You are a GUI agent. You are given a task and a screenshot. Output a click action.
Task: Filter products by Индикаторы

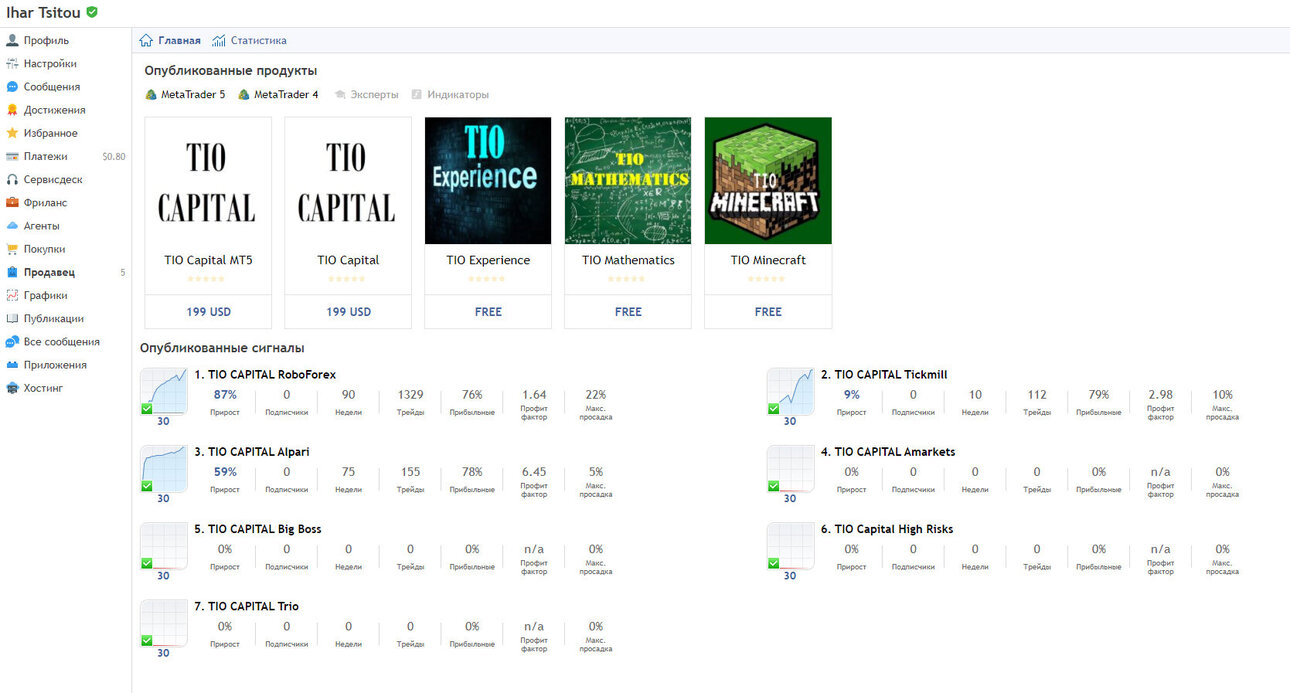tap(458, 95)
